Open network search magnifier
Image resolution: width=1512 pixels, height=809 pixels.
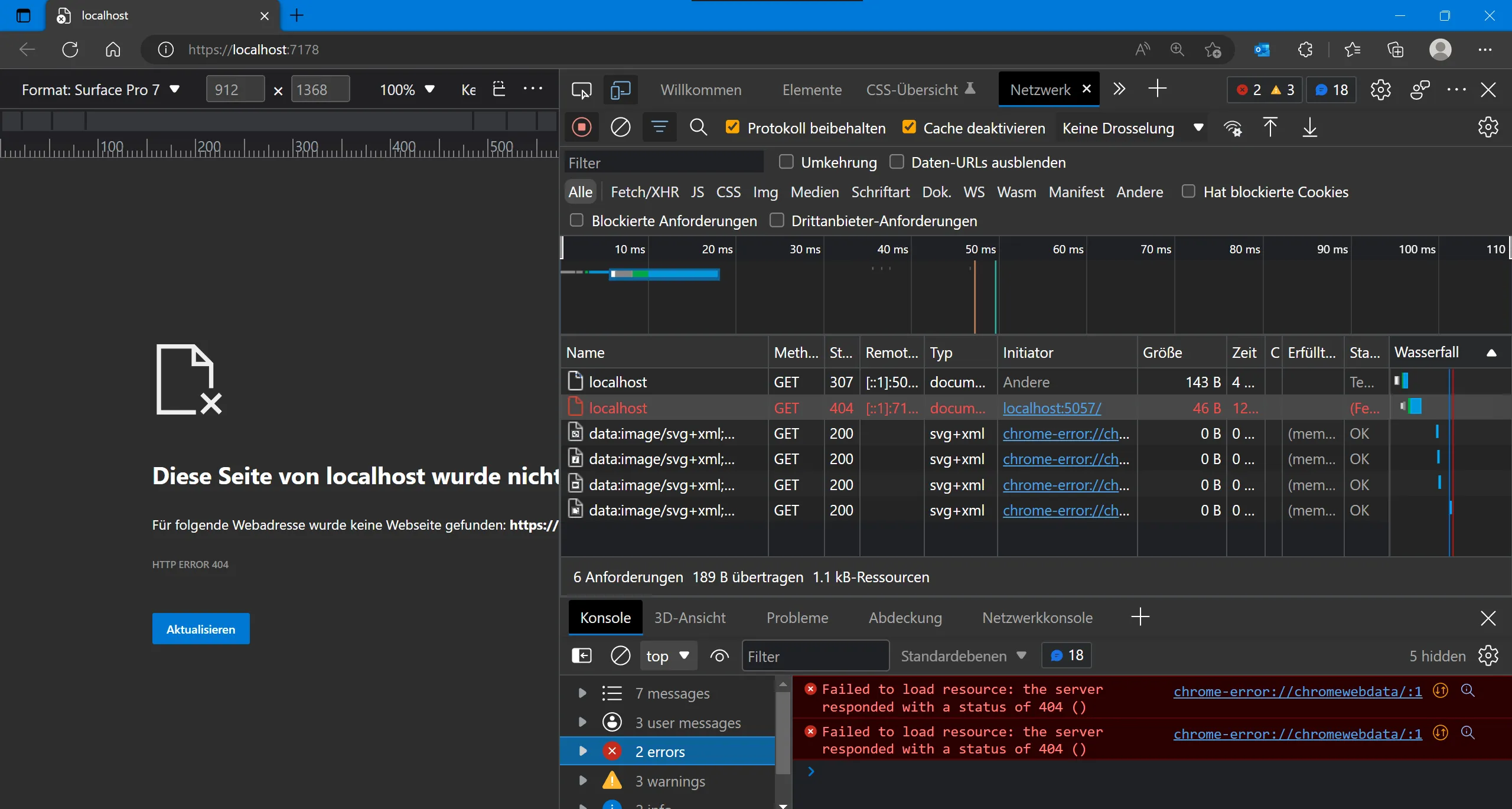coord(698,128)
